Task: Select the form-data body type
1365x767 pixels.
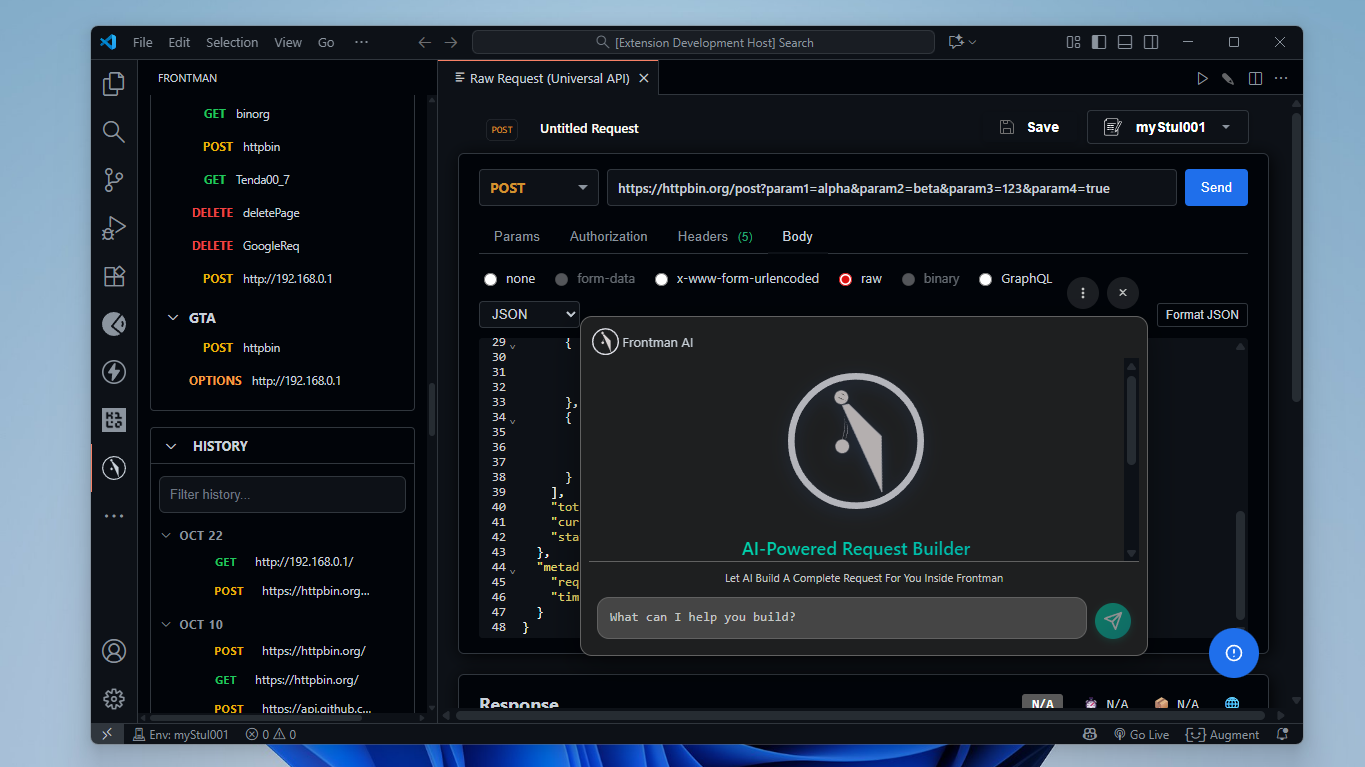Action: tap(561, 279)
